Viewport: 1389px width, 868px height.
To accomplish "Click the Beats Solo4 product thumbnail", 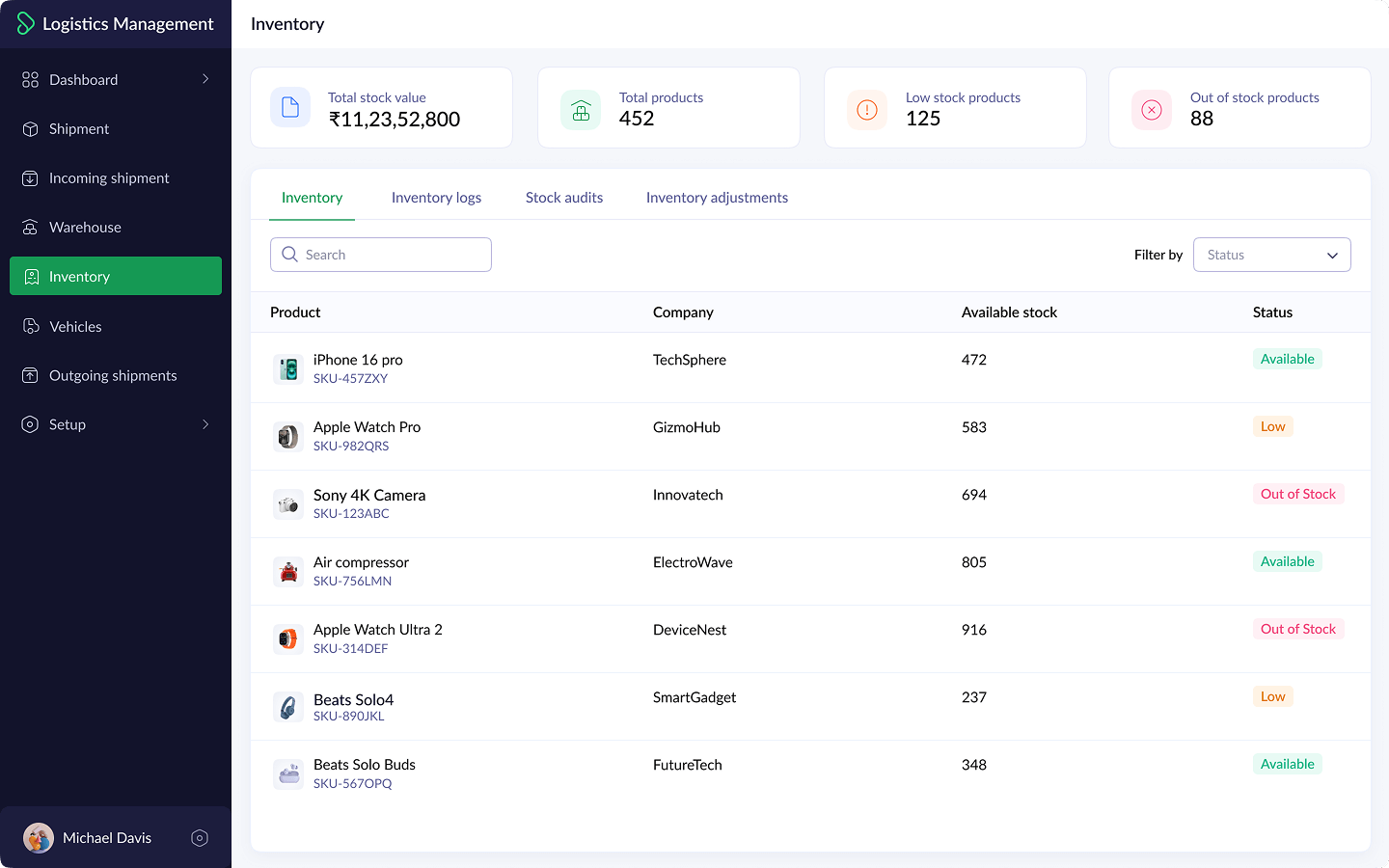I will tap(288, 707).
